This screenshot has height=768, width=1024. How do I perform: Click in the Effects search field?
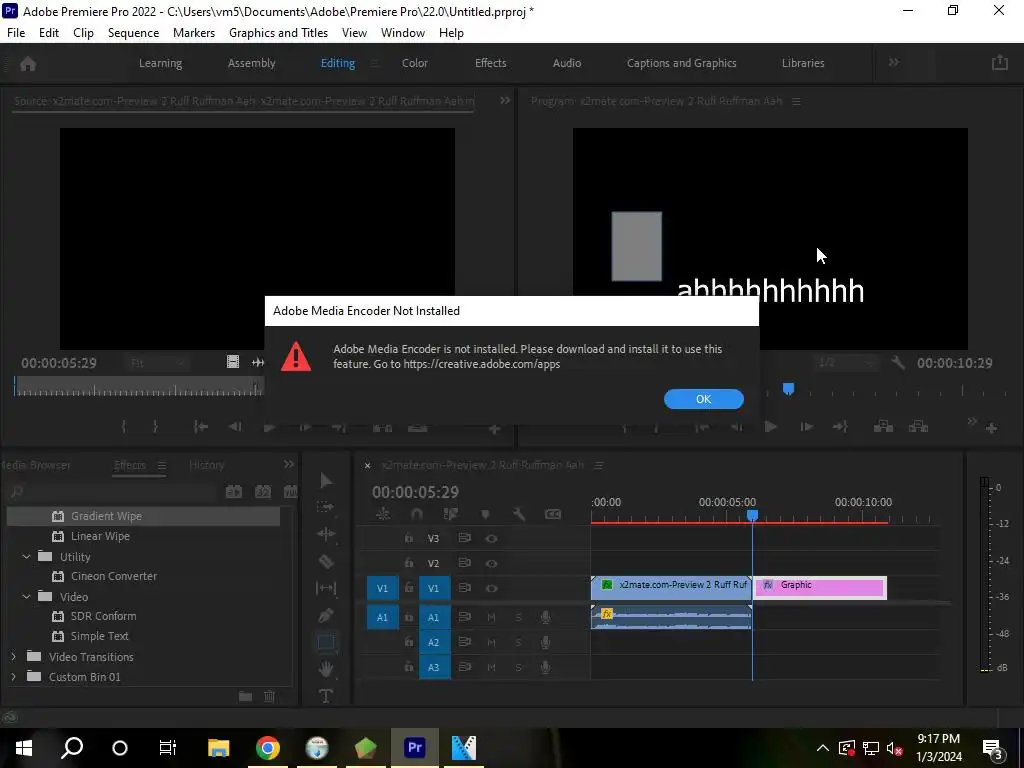pyautogui.click(x=111, y=492)
